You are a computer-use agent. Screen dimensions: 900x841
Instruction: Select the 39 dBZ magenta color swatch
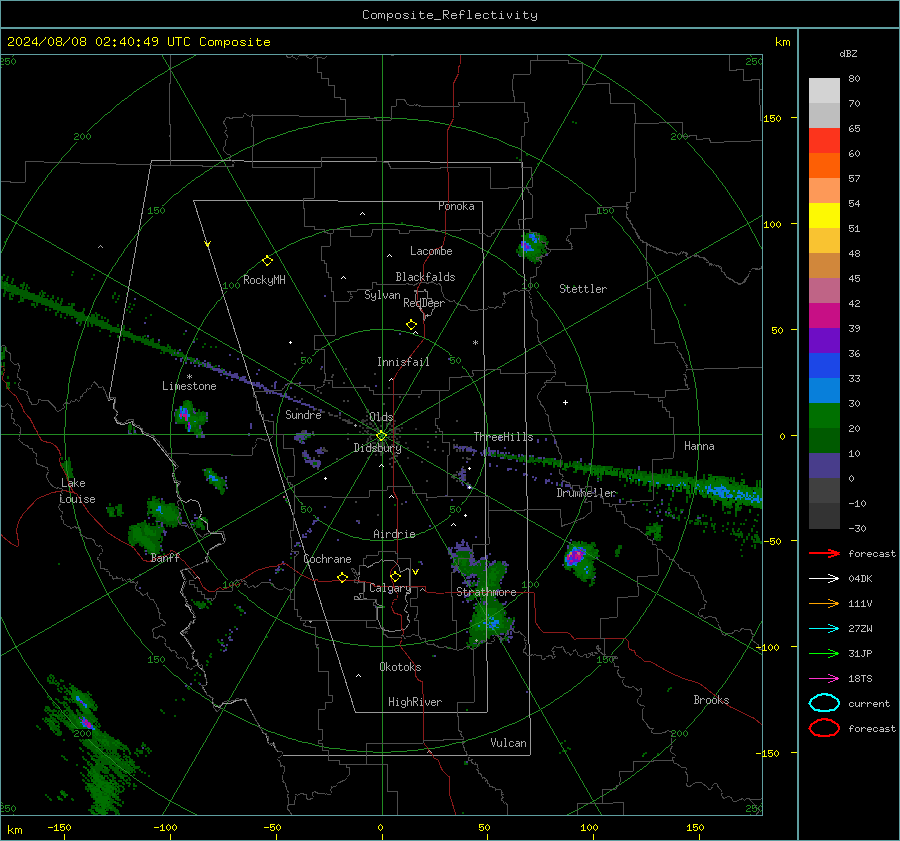click(x=824, y=315)
